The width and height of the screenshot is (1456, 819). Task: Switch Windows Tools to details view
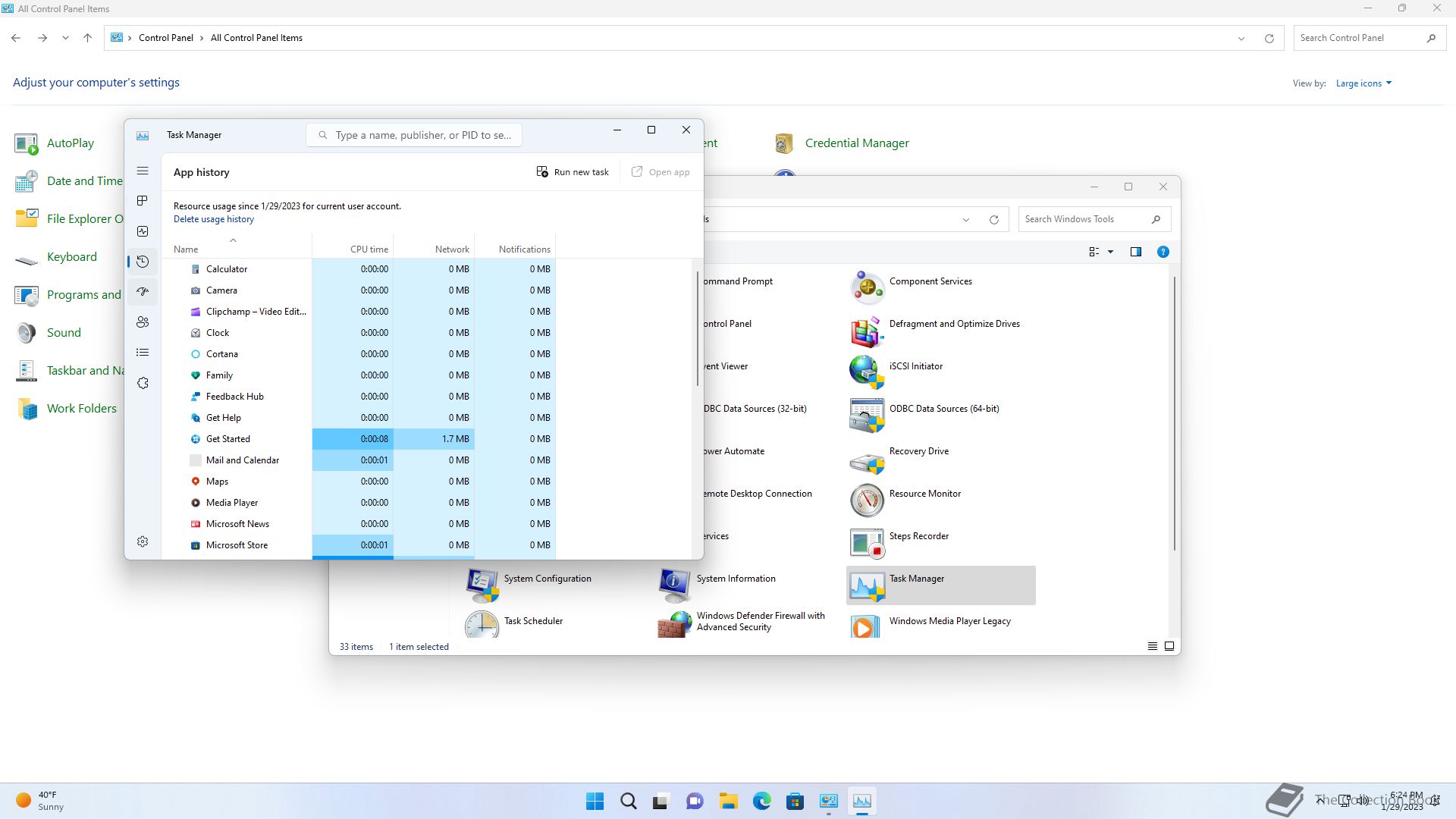tap(1152, 646)
